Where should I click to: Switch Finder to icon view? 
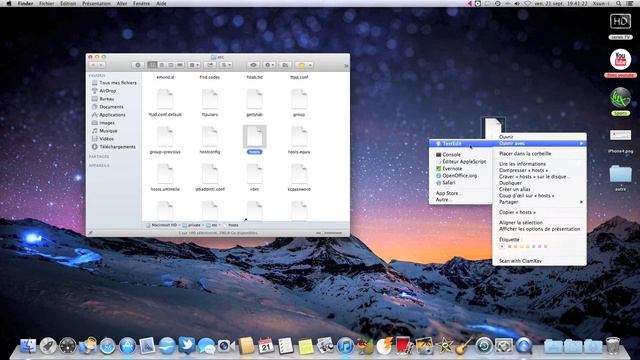click(x=152, y=65)
